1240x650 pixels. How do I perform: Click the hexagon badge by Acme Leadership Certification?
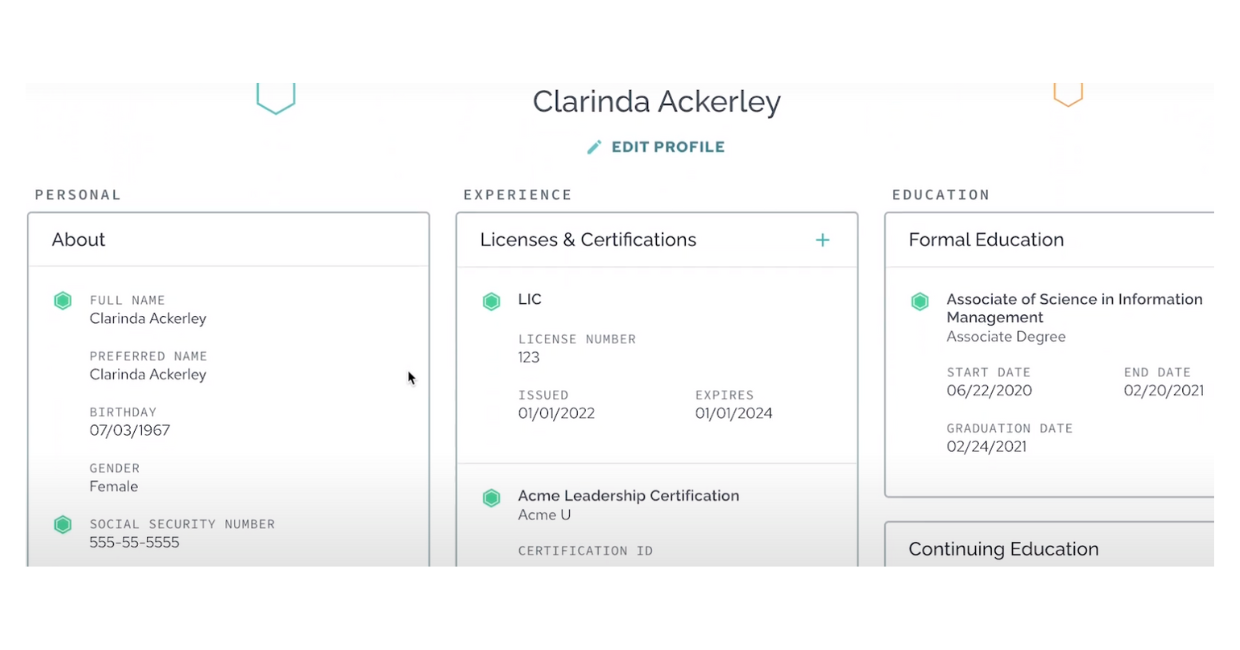(491, 496)
